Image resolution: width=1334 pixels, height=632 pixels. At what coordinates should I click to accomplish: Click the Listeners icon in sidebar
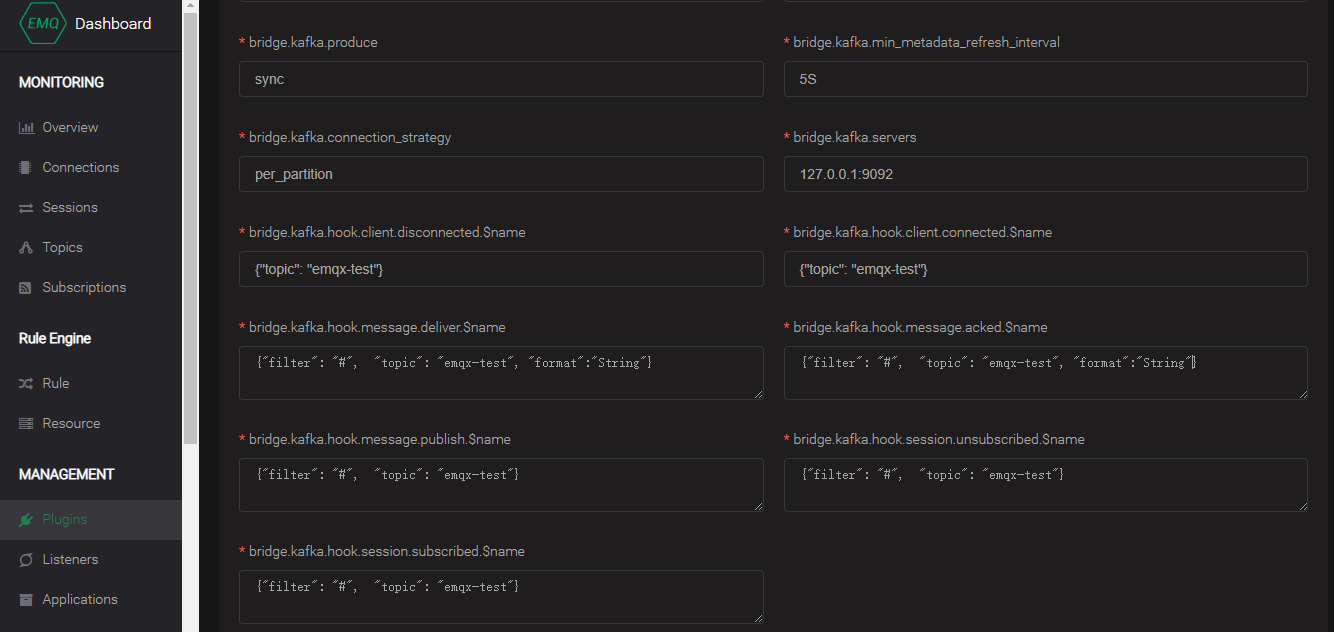(26, 560)
